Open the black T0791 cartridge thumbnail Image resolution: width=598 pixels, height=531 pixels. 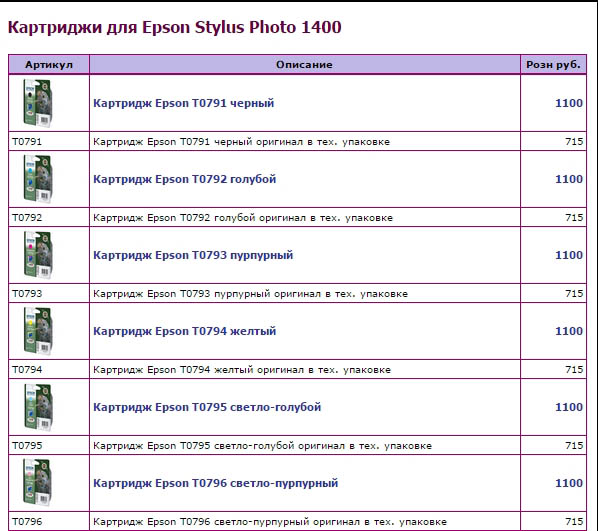[x=37, y=103]
